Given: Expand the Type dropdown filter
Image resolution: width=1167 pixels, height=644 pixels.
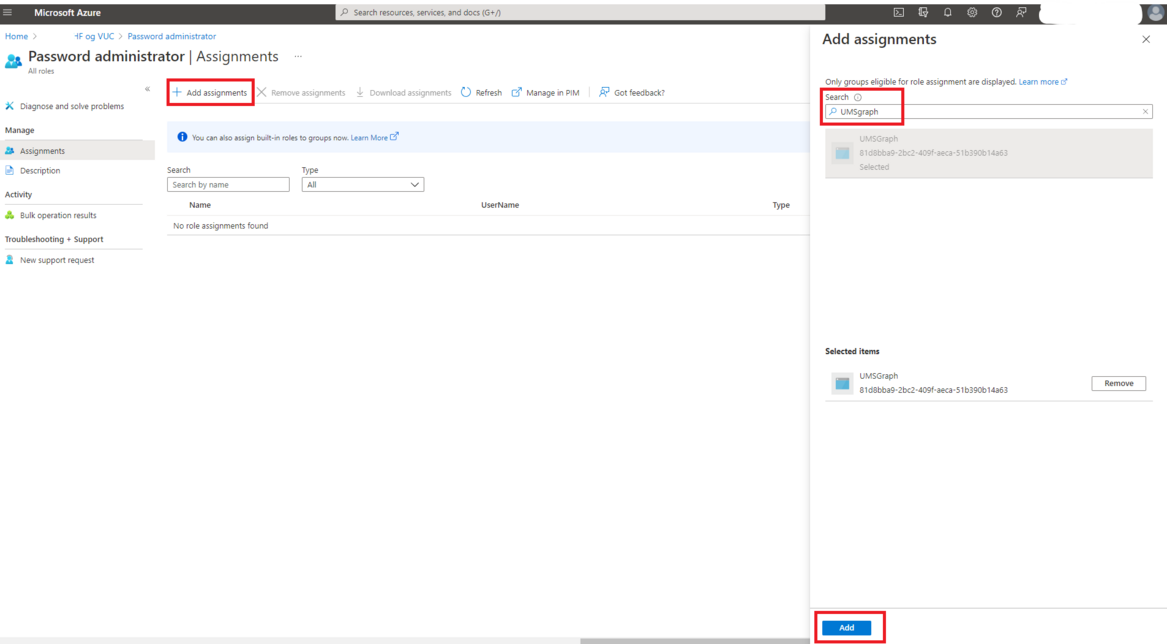Looking at the screenshot, I should coord(362,185).
